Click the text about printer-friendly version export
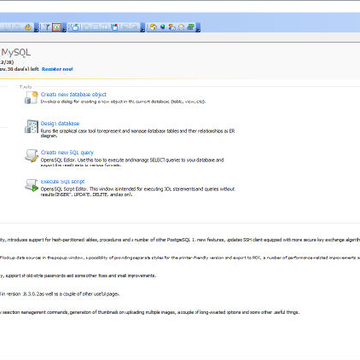Image resolution: width=360 pixels, height=360 pixels. [x=180, y=258]
